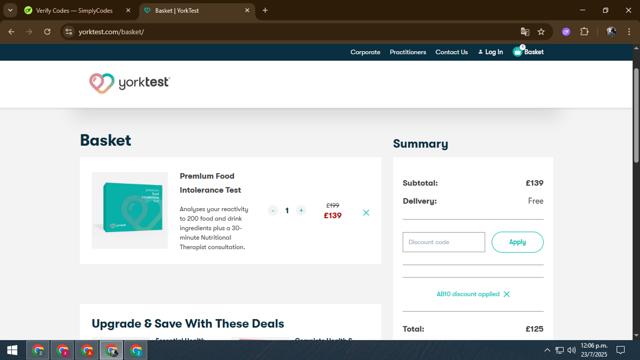Viewport: 640px width, 360px height.
Task: View site information icon in address bar
Action: coord(69,32)
